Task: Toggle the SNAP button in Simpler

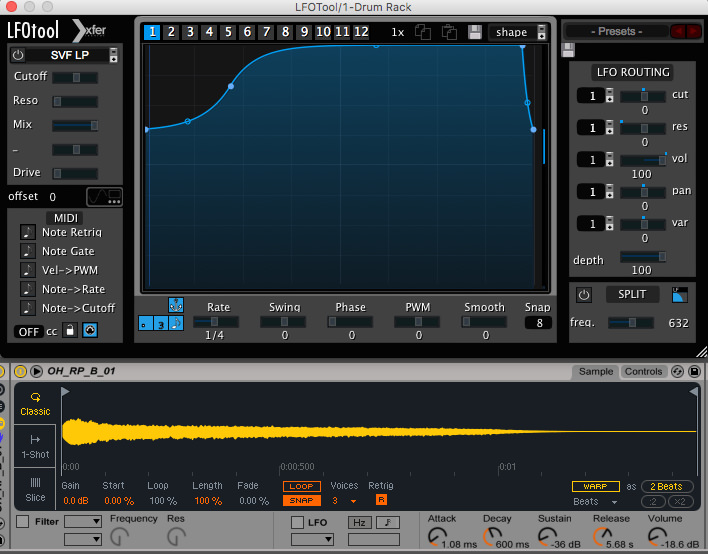Action: coord(302,500)
